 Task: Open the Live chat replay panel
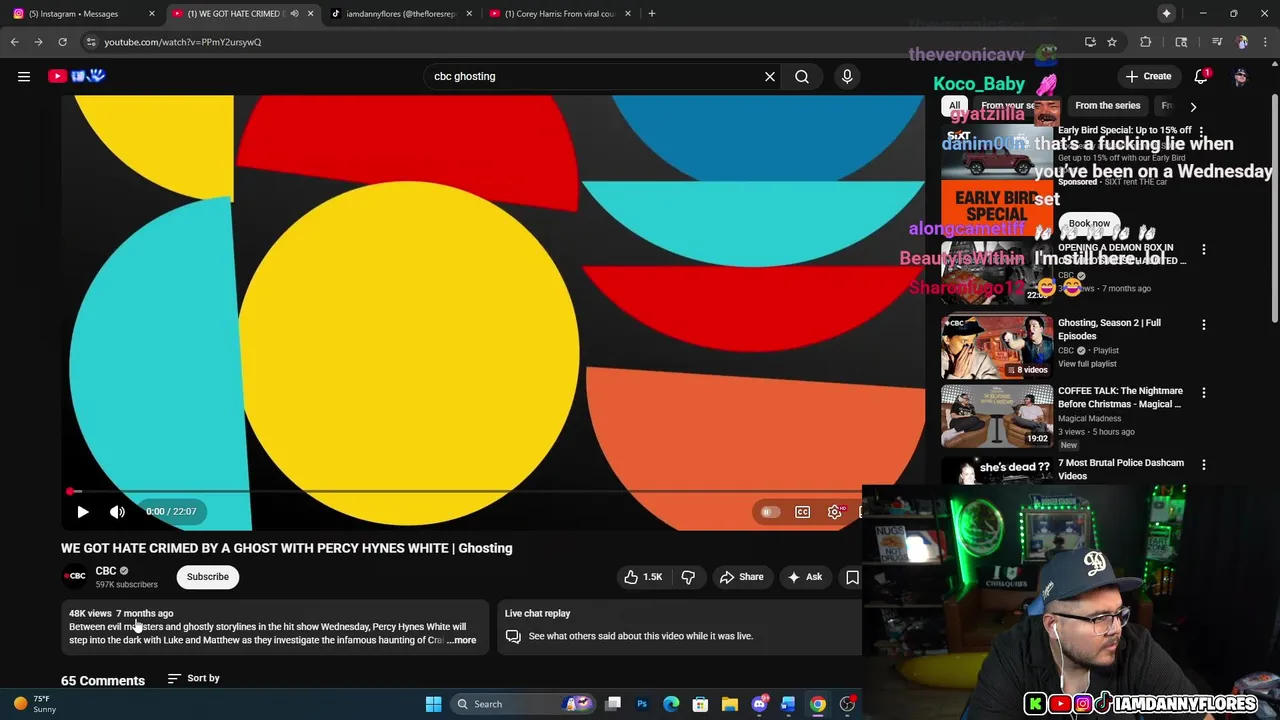pos(680,626)
